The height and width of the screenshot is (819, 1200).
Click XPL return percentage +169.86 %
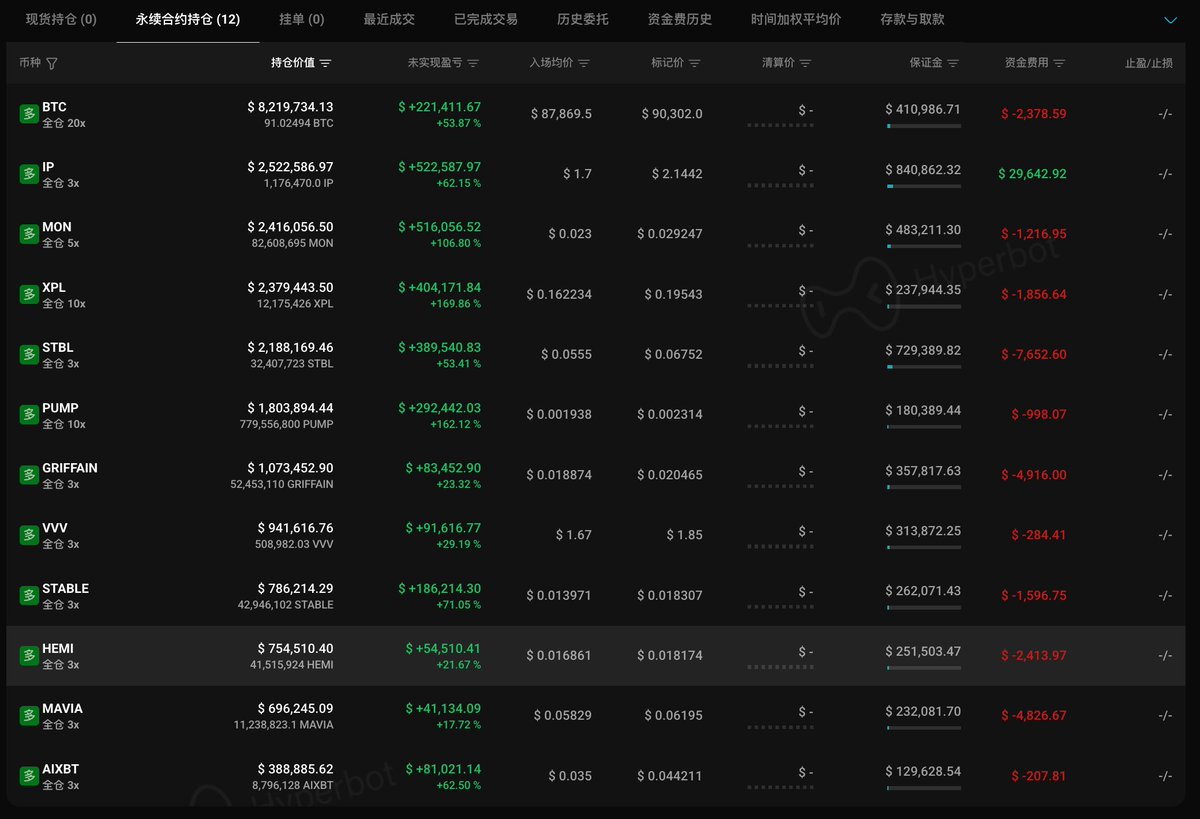point(455,303)
